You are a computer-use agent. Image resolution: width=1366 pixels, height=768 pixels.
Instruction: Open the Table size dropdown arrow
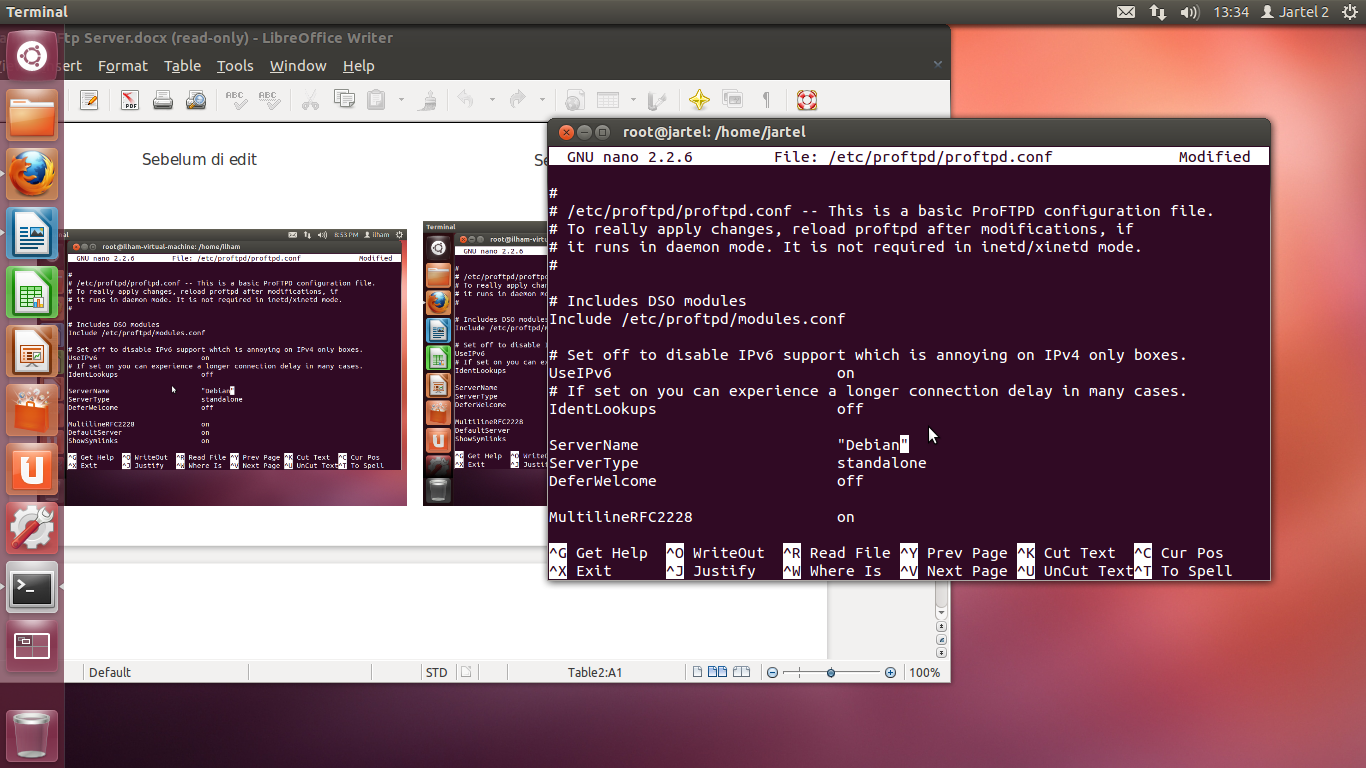click(x=632, y=100)
